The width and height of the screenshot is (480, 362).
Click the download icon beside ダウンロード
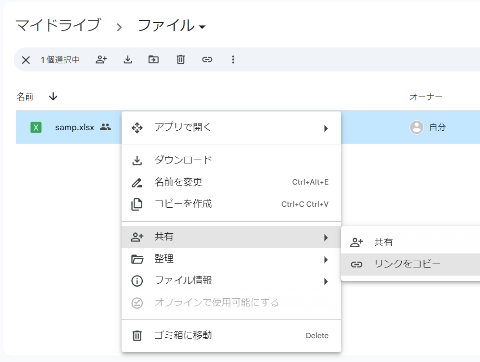pyautogui.click(x=137, y=161)
